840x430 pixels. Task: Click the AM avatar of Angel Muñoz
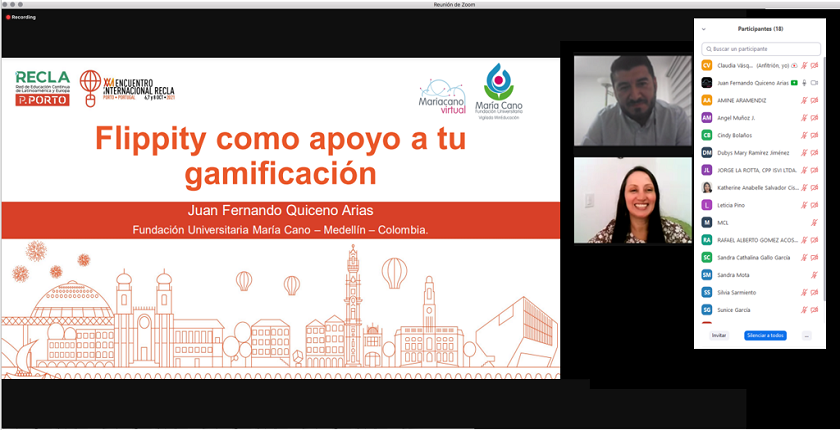[707, 118]
